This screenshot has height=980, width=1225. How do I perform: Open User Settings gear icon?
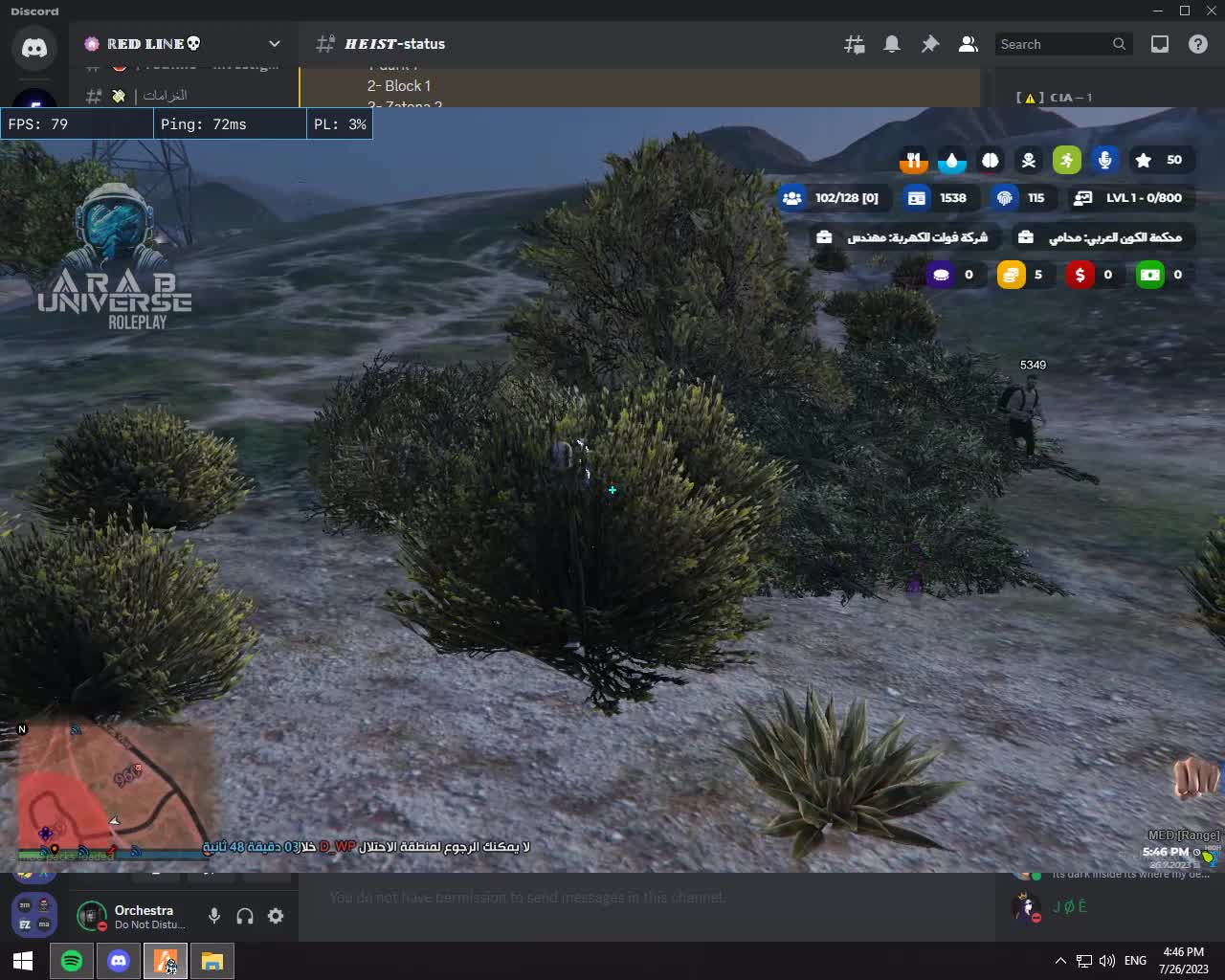pos(276,916)
